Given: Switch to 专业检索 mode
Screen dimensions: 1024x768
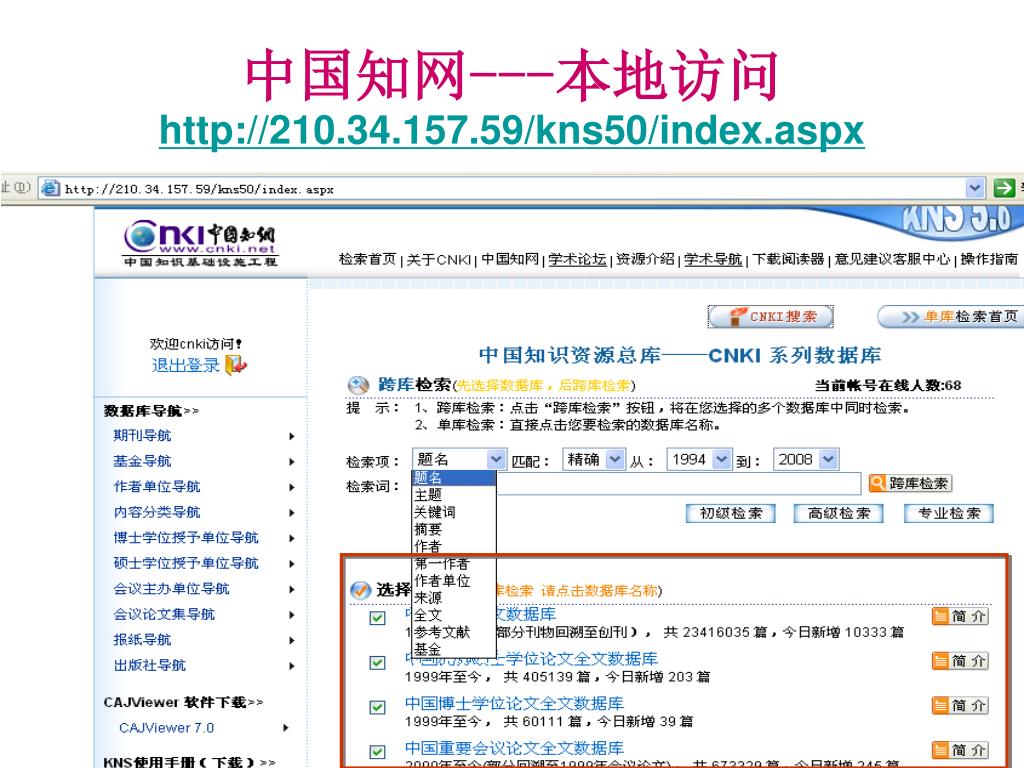Looking at the screenshot, I should pyautogui.click(x=949, y=513).
